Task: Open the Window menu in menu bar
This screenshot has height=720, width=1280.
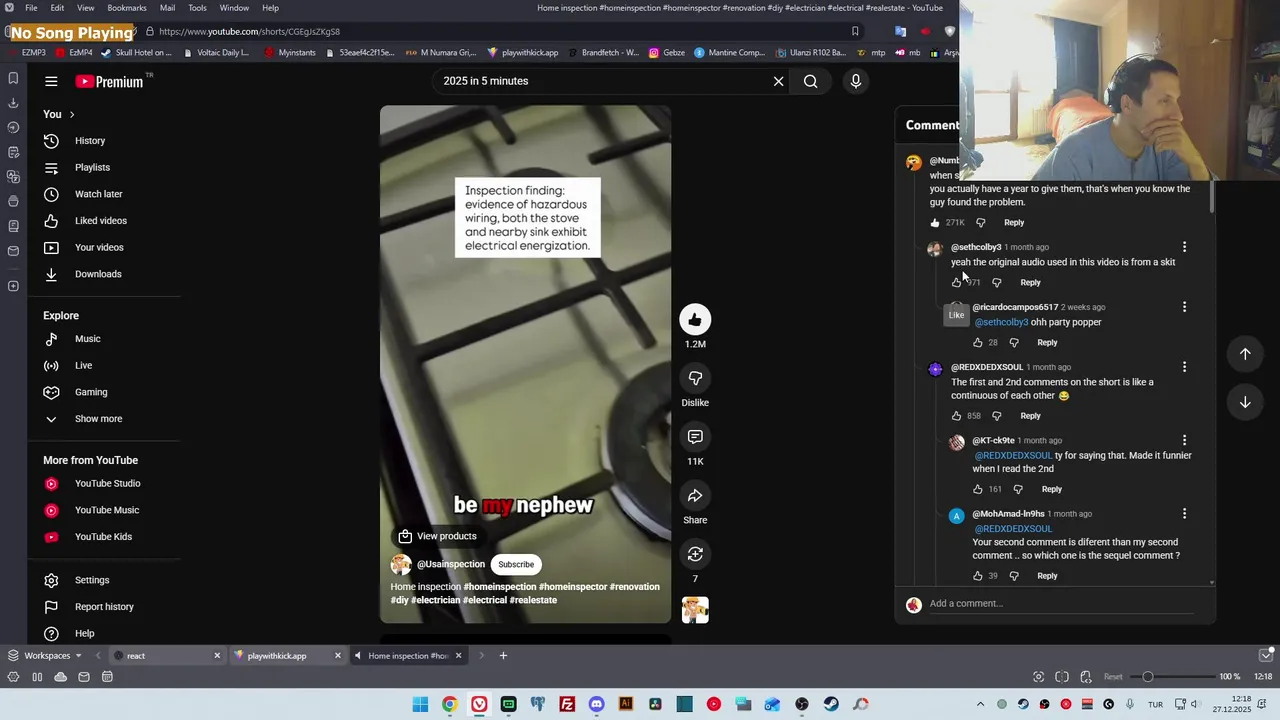Action: (234, 8)
